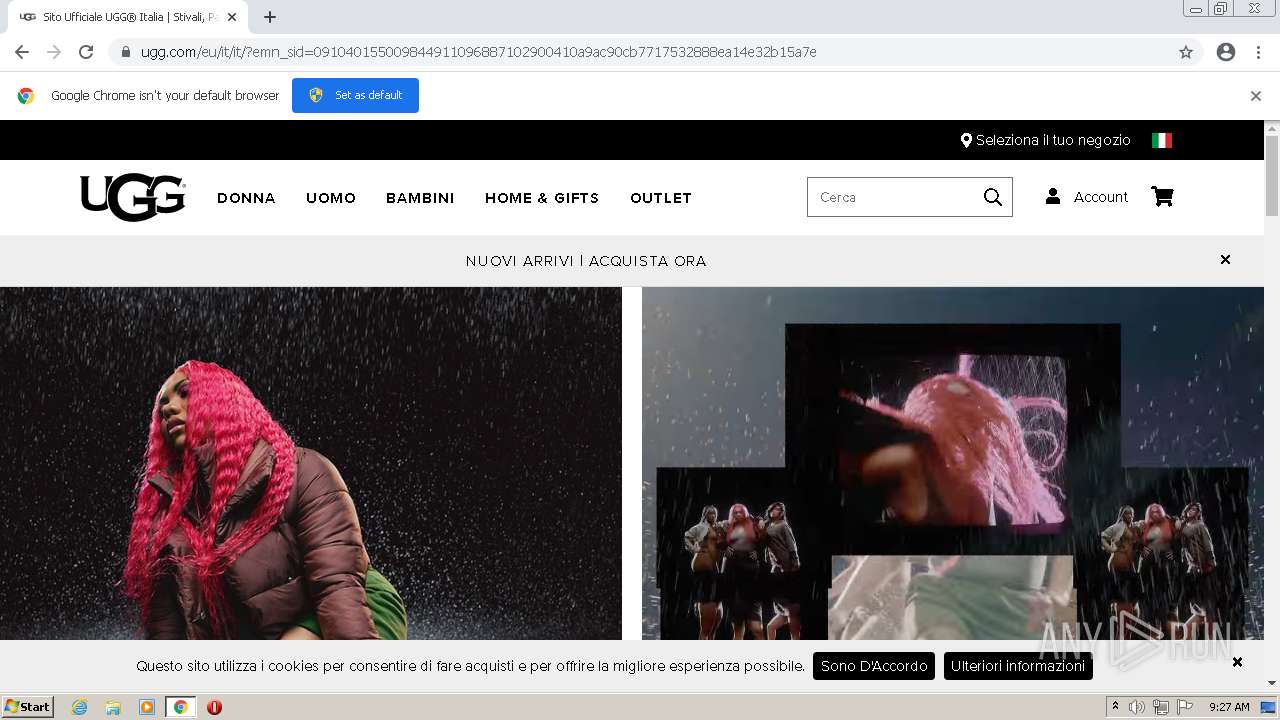
Task: Go back with the browser back arrow
Action: [22, 52]
